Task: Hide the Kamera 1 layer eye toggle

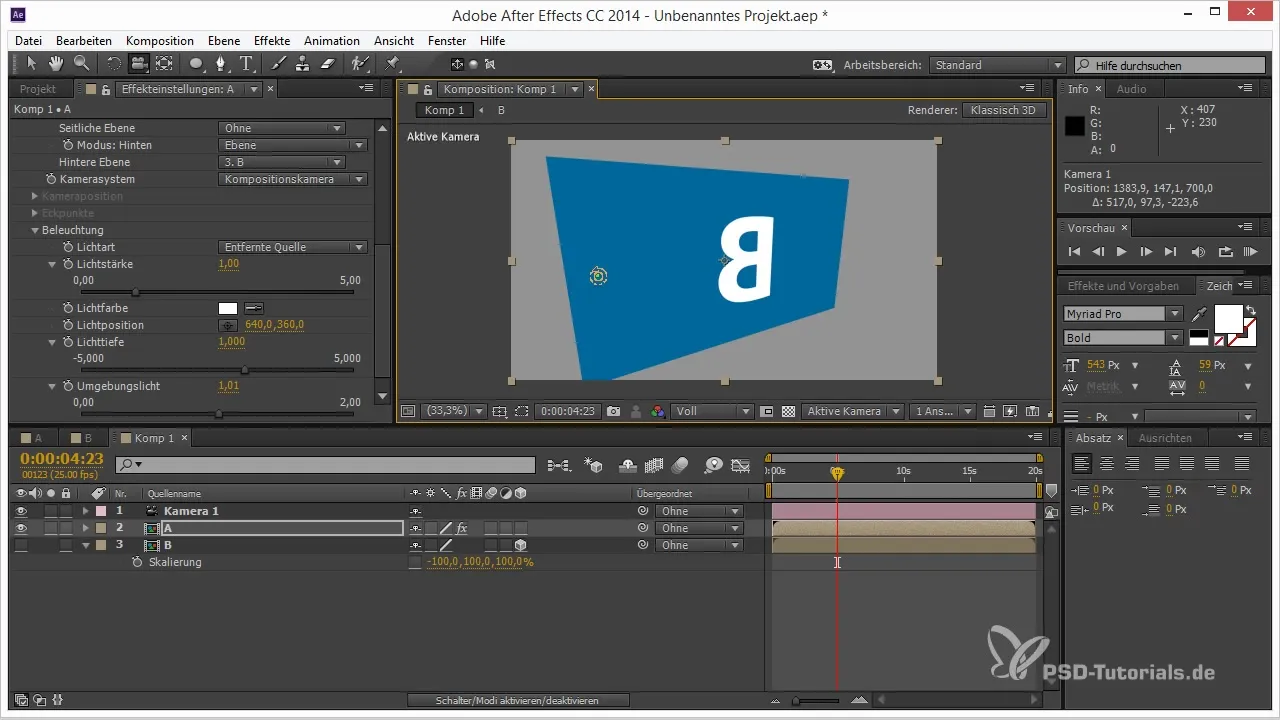Action: pyautogui.click(x=22, y=511)
